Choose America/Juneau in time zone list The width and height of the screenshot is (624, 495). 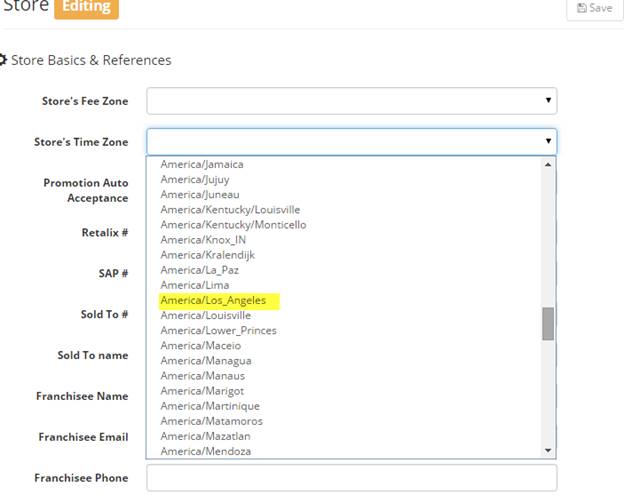point(200,194)
